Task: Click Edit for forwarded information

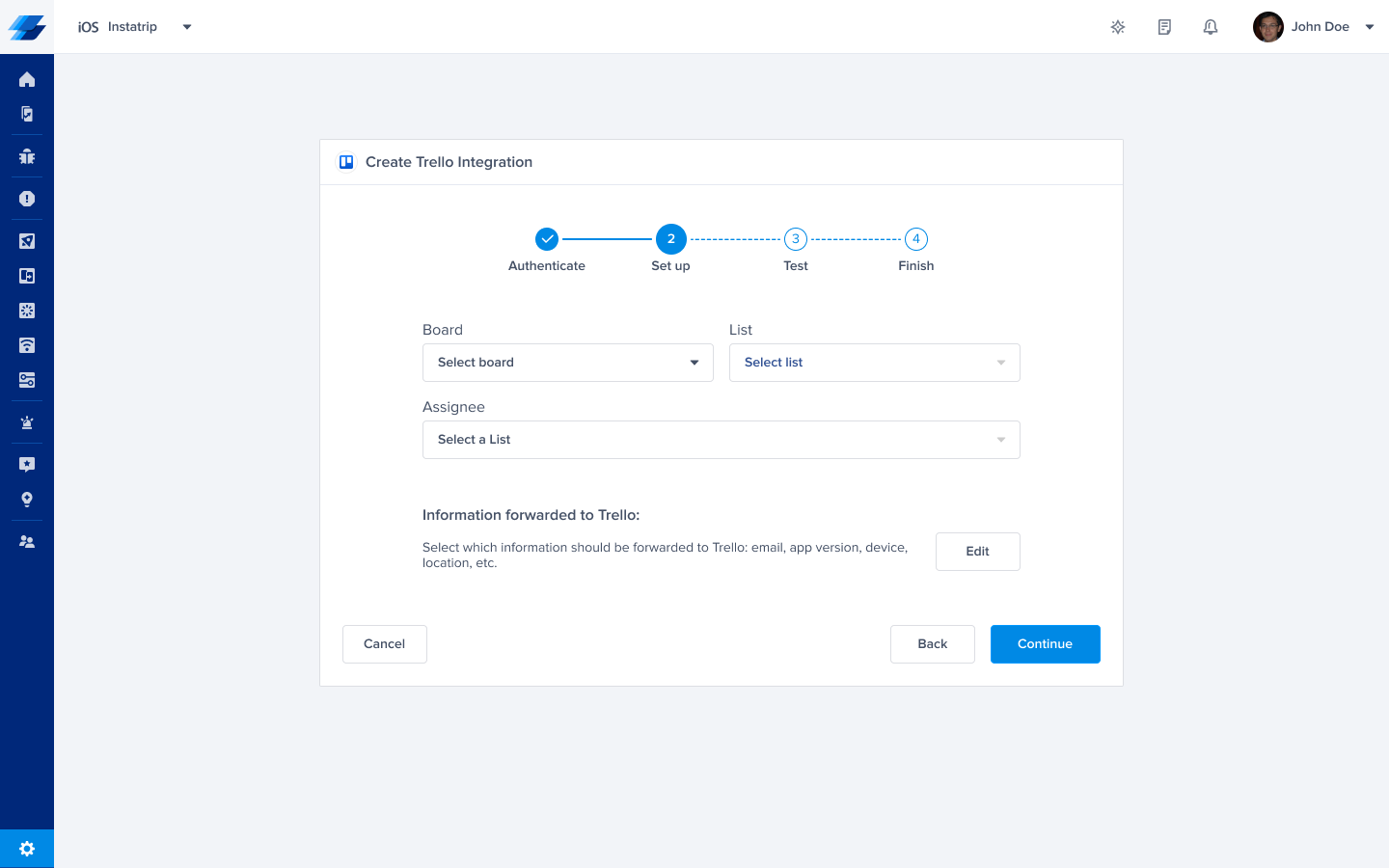Action: [978, 552]
